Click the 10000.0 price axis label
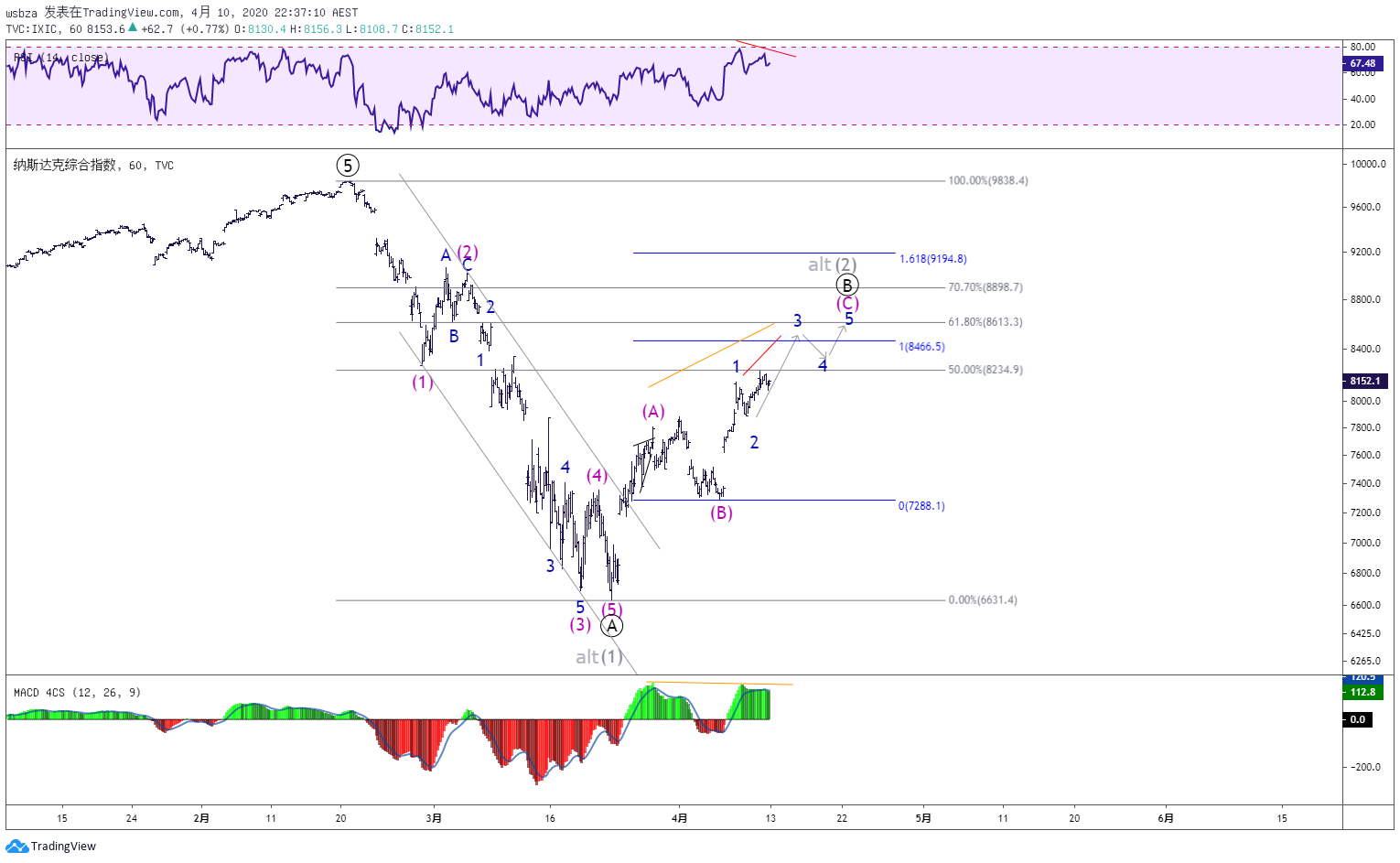This screenshot has width=1400, height=863. click(1368, 165)
